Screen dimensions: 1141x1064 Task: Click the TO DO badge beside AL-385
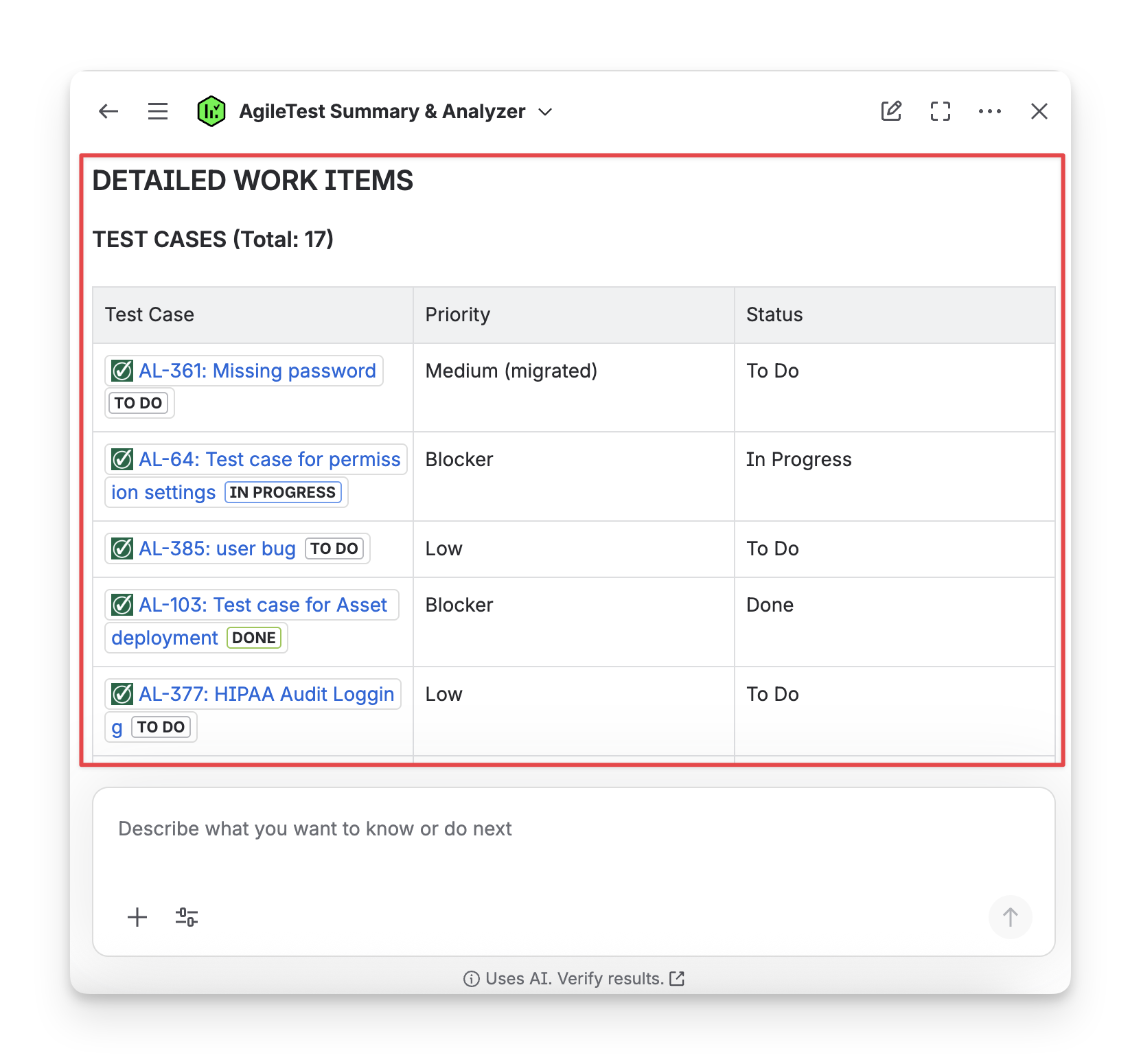point(334,548)
